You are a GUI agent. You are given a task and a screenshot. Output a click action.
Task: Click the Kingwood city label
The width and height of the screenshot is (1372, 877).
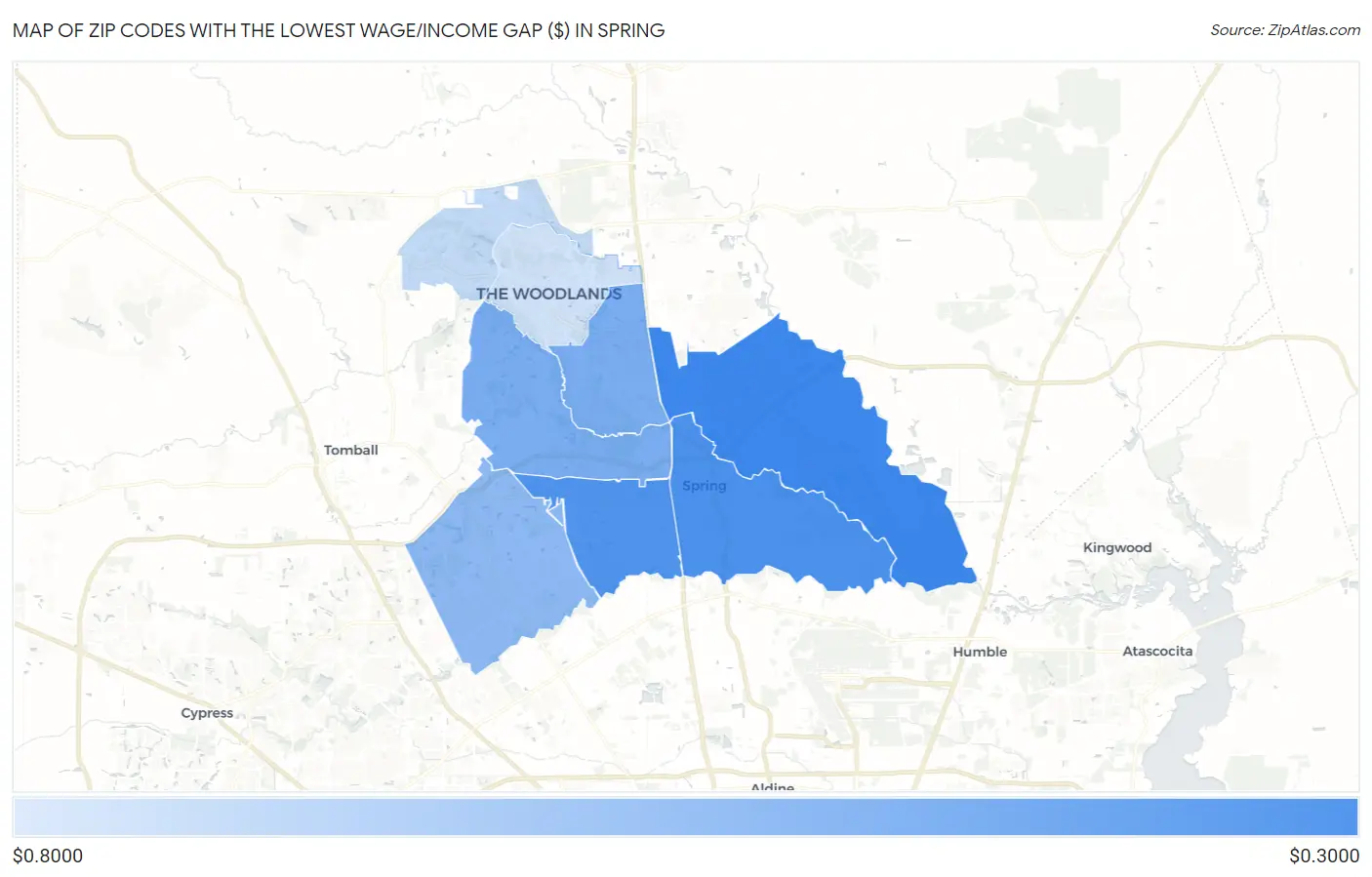click(1117, 547)
